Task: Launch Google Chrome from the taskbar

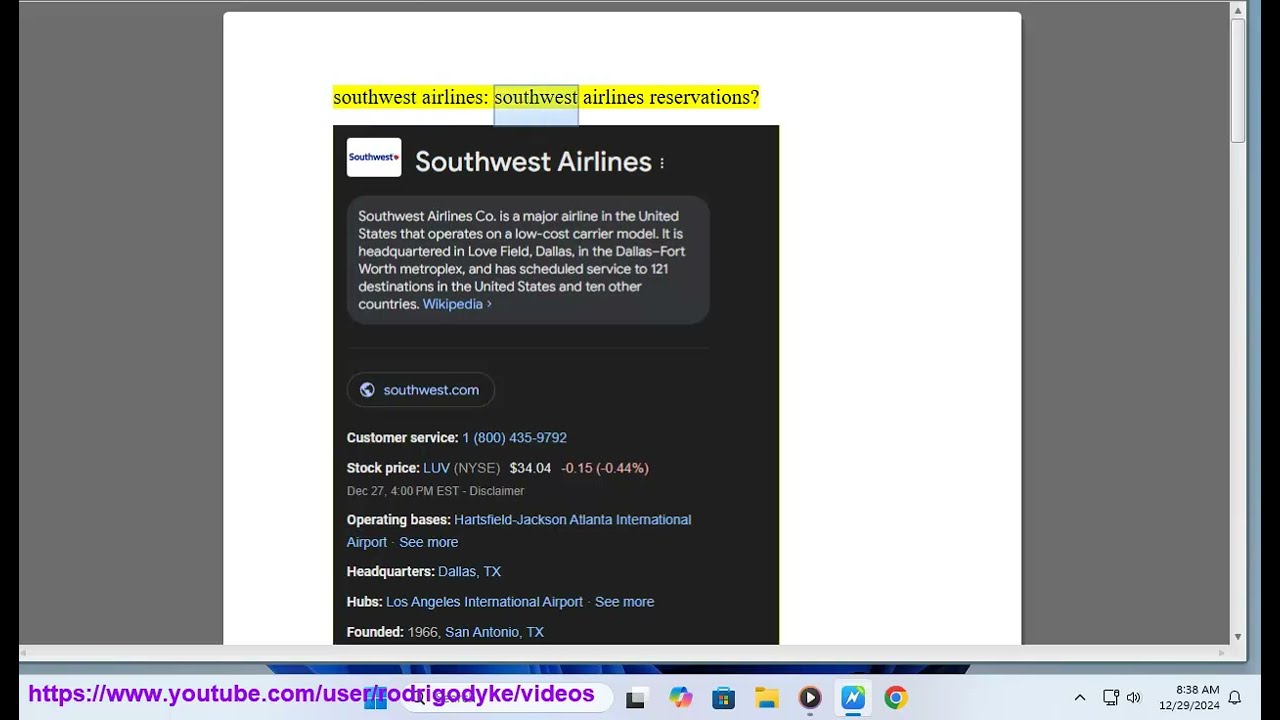Action: pyautogui.click(x=896, y=698)
